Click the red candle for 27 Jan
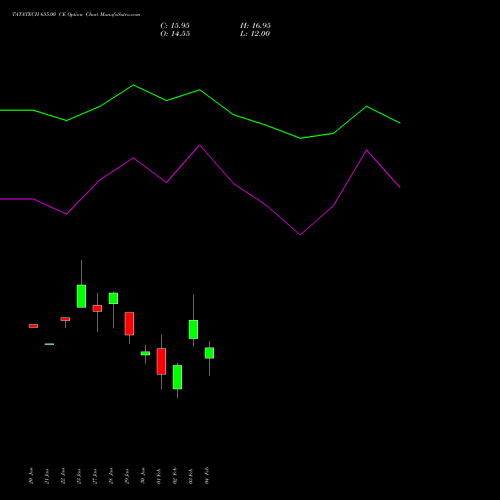Image resolution: width=500 pixels, height=500 pixels. click(97, 308)
